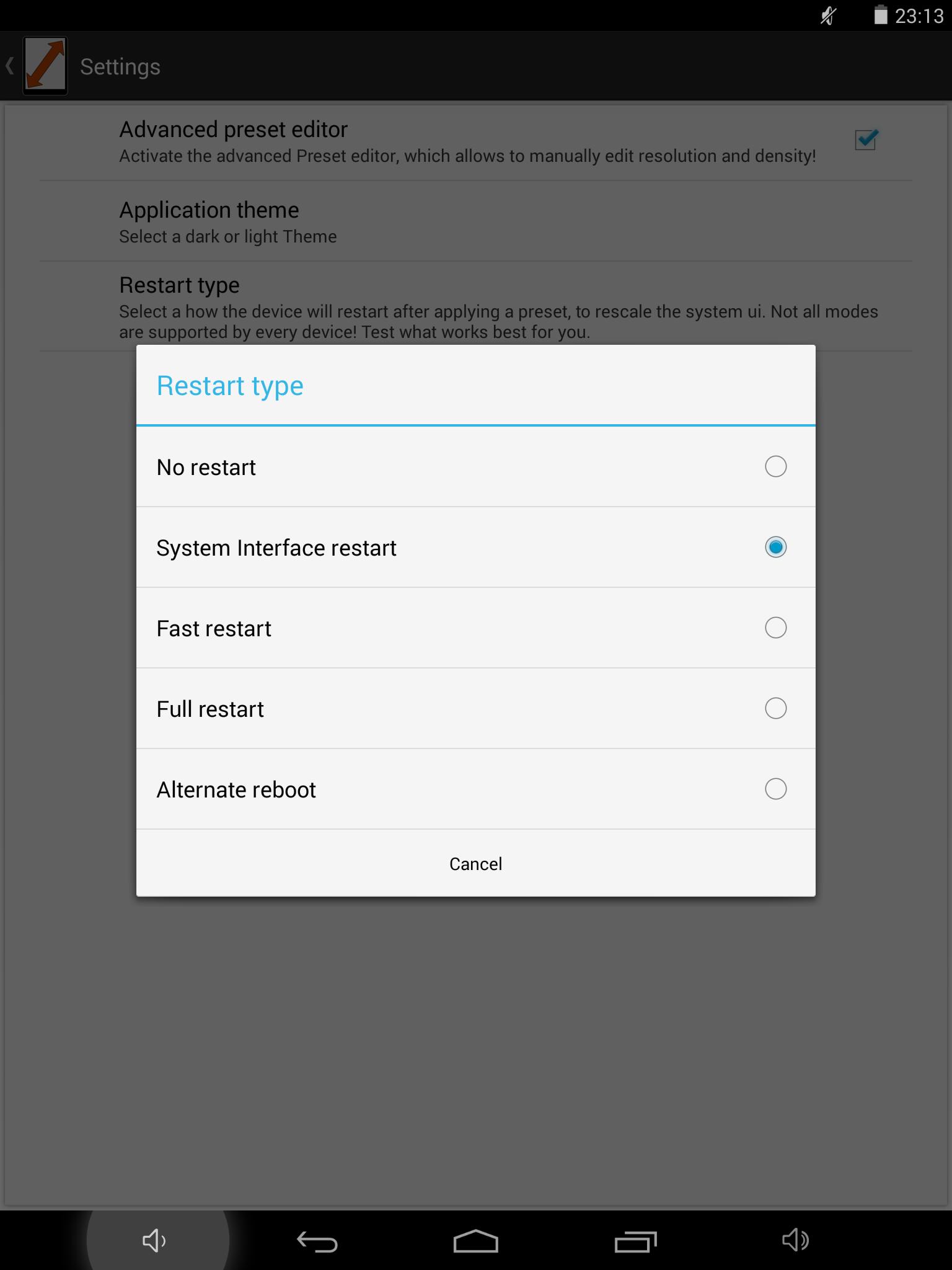Choose System Interface restart option
Viewport: 952px width, 1270px height.
click(x=476, y=547)
